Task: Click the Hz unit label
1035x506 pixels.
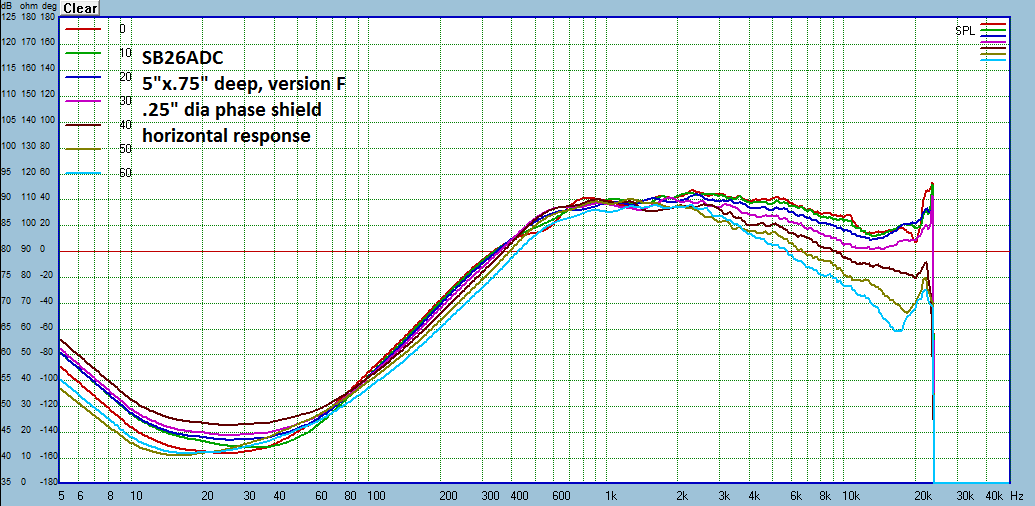Action: tap(1017, 495)
